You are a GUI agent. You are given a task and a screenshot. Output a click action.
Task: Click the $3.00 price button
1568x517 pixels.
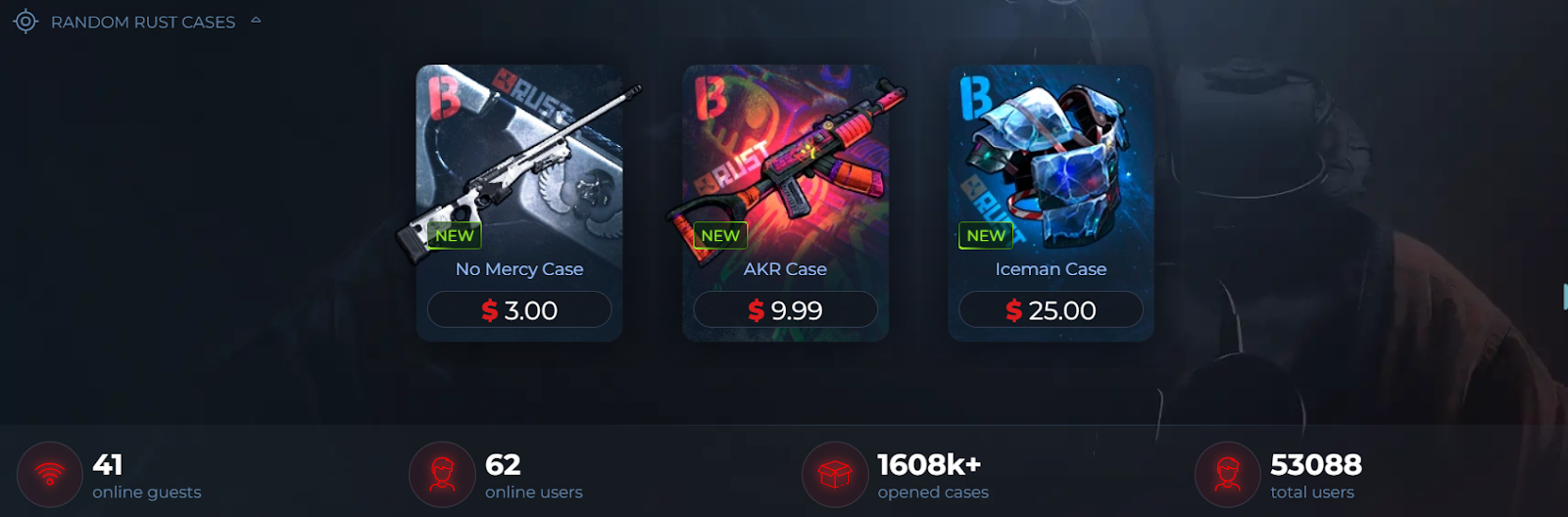click(x=519, y=309)
